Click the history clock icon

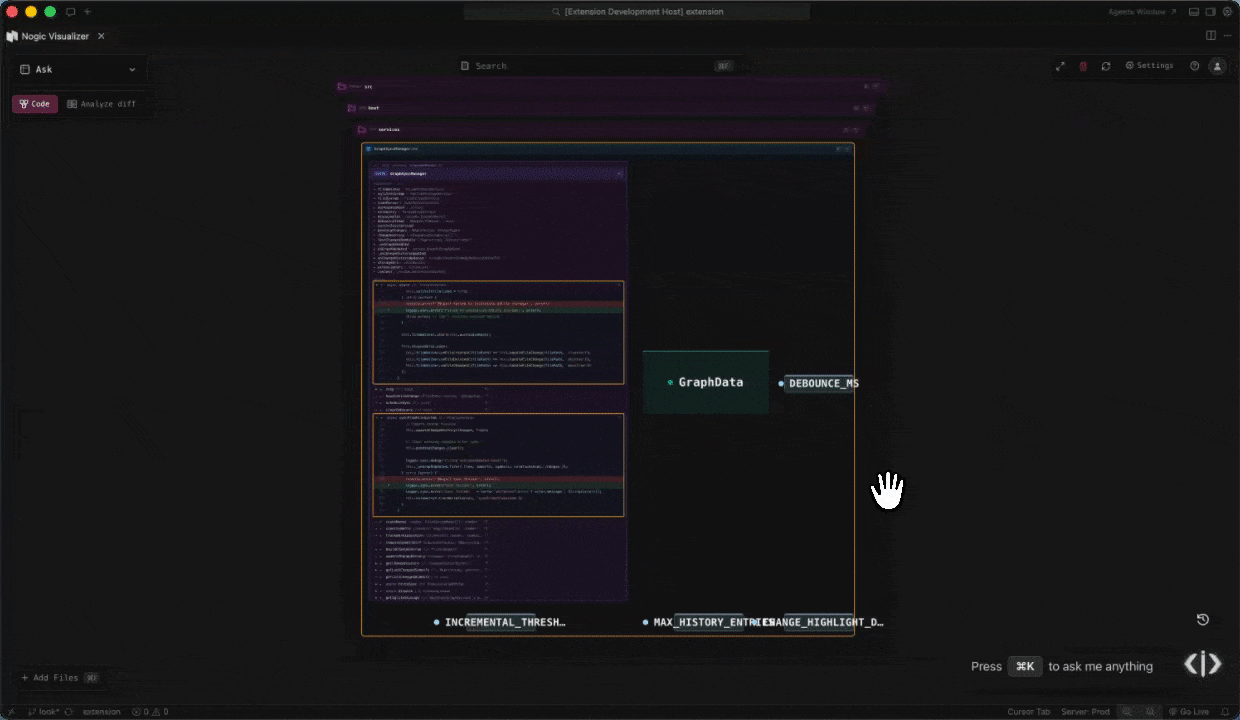pos(1203,619)
